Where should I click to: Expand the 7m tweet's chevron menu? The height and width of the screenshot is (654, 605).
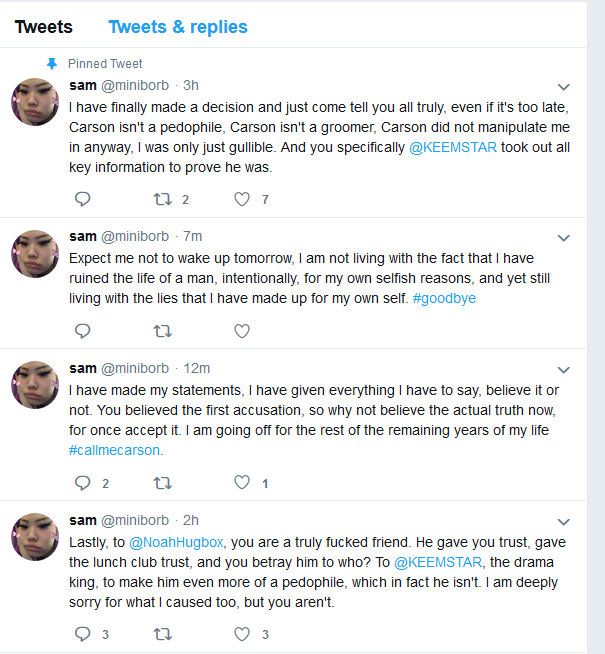564,238
